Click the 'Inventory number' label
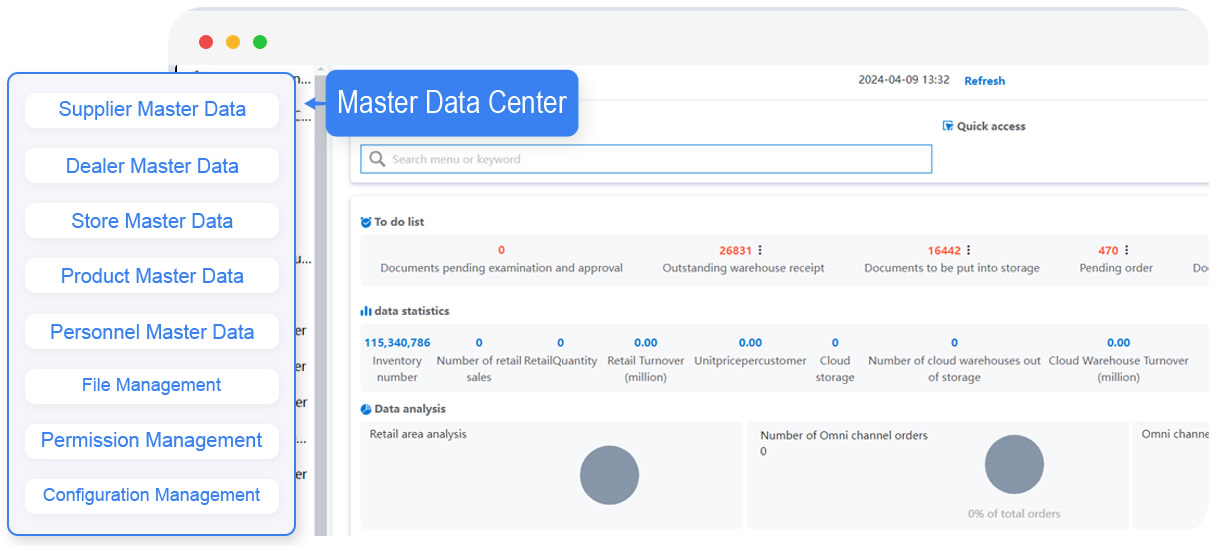This screenshot has height=546, width=1220. [397, 369]
